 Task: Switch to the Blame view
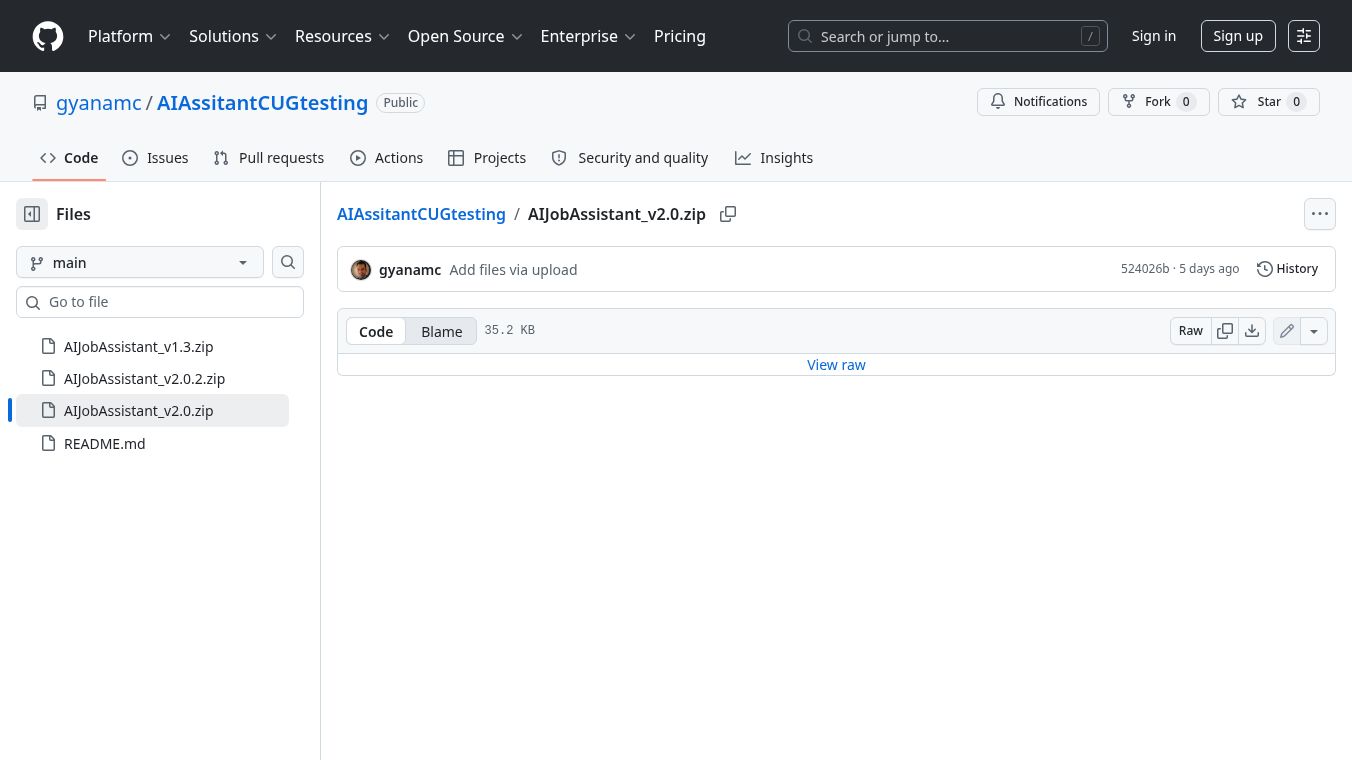[441, 331]
